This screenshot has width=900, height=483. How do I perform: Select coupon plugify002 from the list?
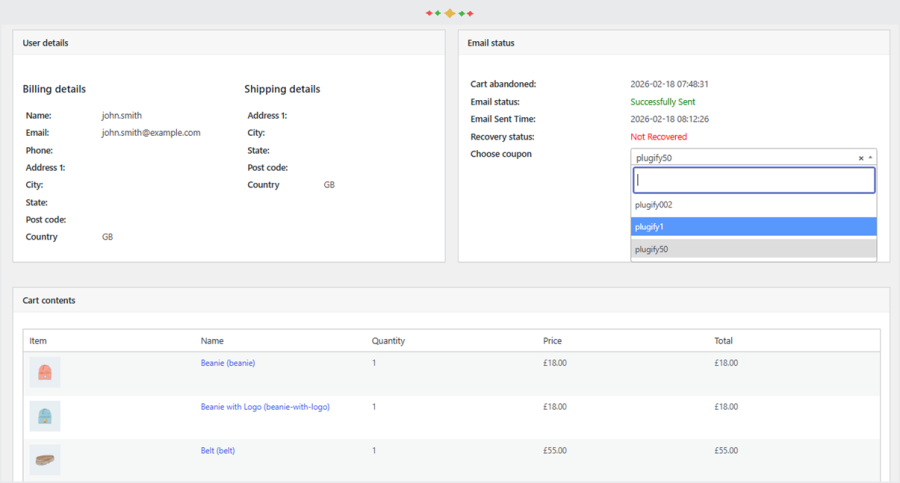click(x=754, y=205)
